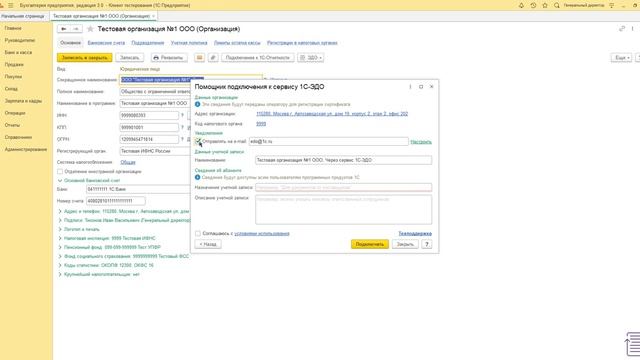Screen dimensions: 640x360
Task: Open the dialog's kebab options menu
Action: pos(410,87)
